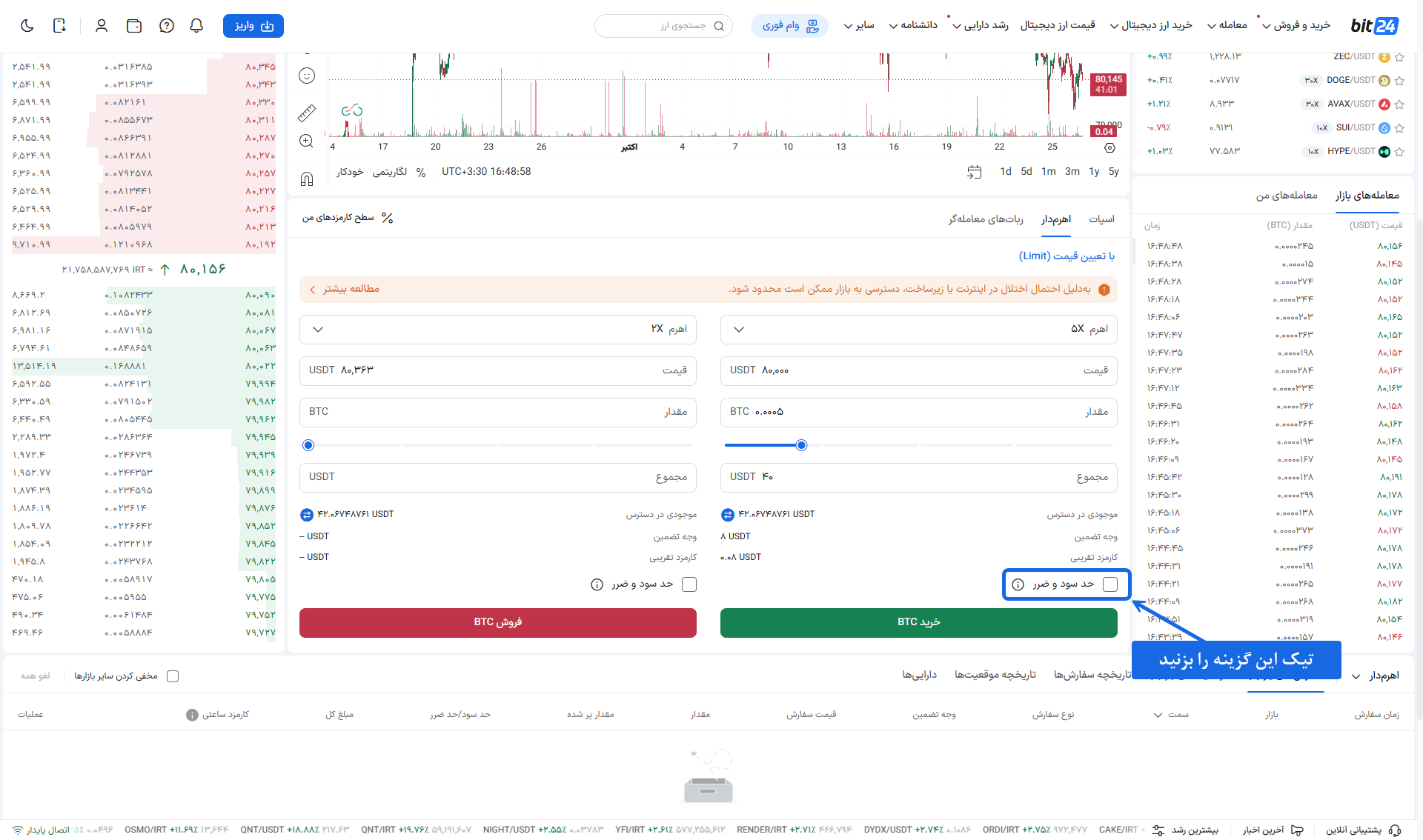Image resolution: width=1423 pixels, height=840 pixels.
Task: Select chart ruler measure tool
Action: 307,113
